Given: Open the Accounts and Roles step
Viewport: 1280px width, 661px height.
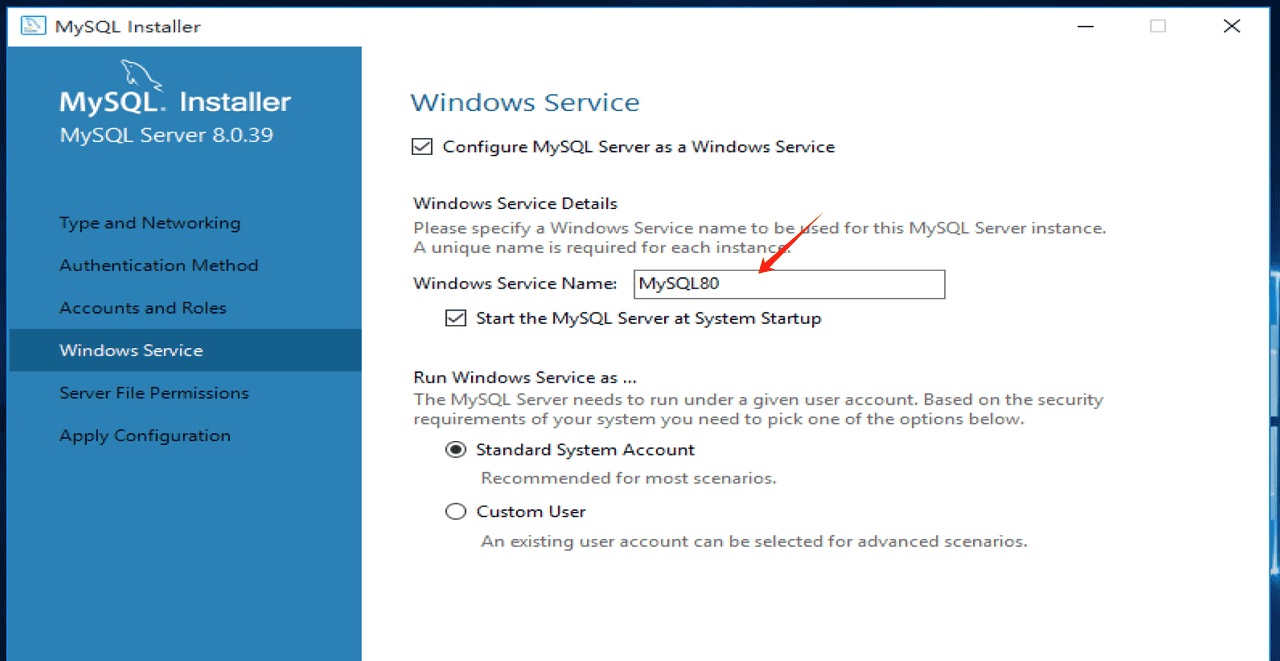Looking at the screenshot, I should click(x=143, y=308).
